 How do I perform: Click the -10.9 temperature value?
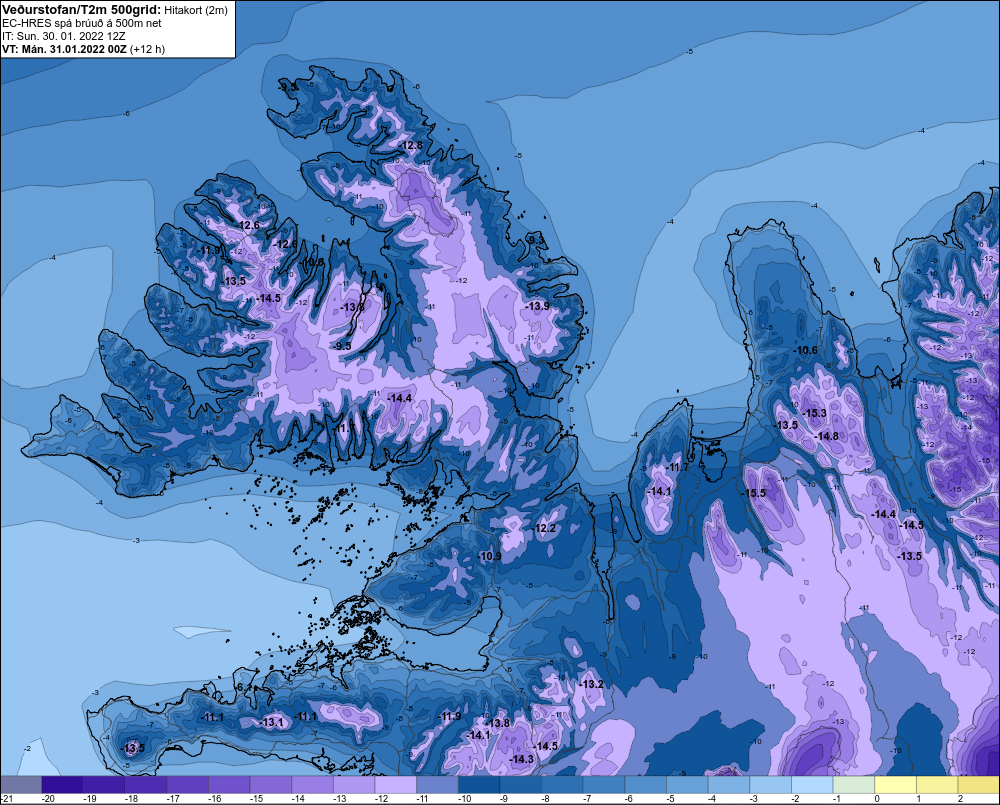490,556
